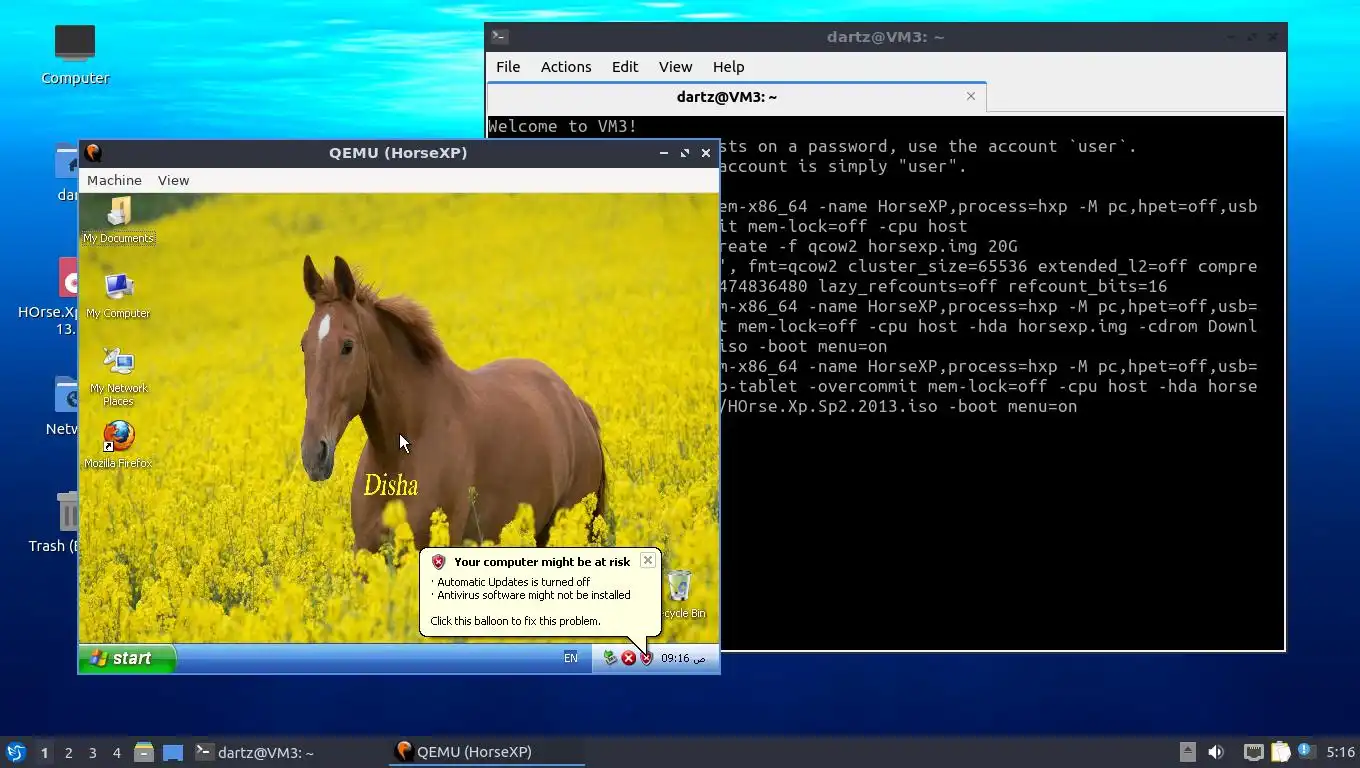Viewport: 1360px width, 768px height.
Task: Open the Machine menu in QEMU
Action: tap(114, 180)
